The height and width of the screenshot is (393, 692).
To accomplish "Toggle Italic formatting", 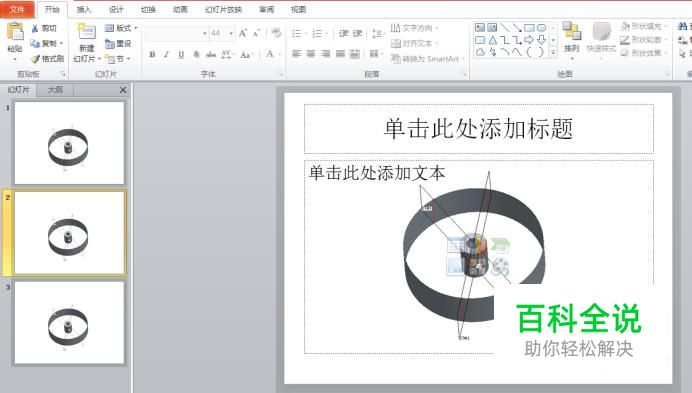I will [166, 54].
